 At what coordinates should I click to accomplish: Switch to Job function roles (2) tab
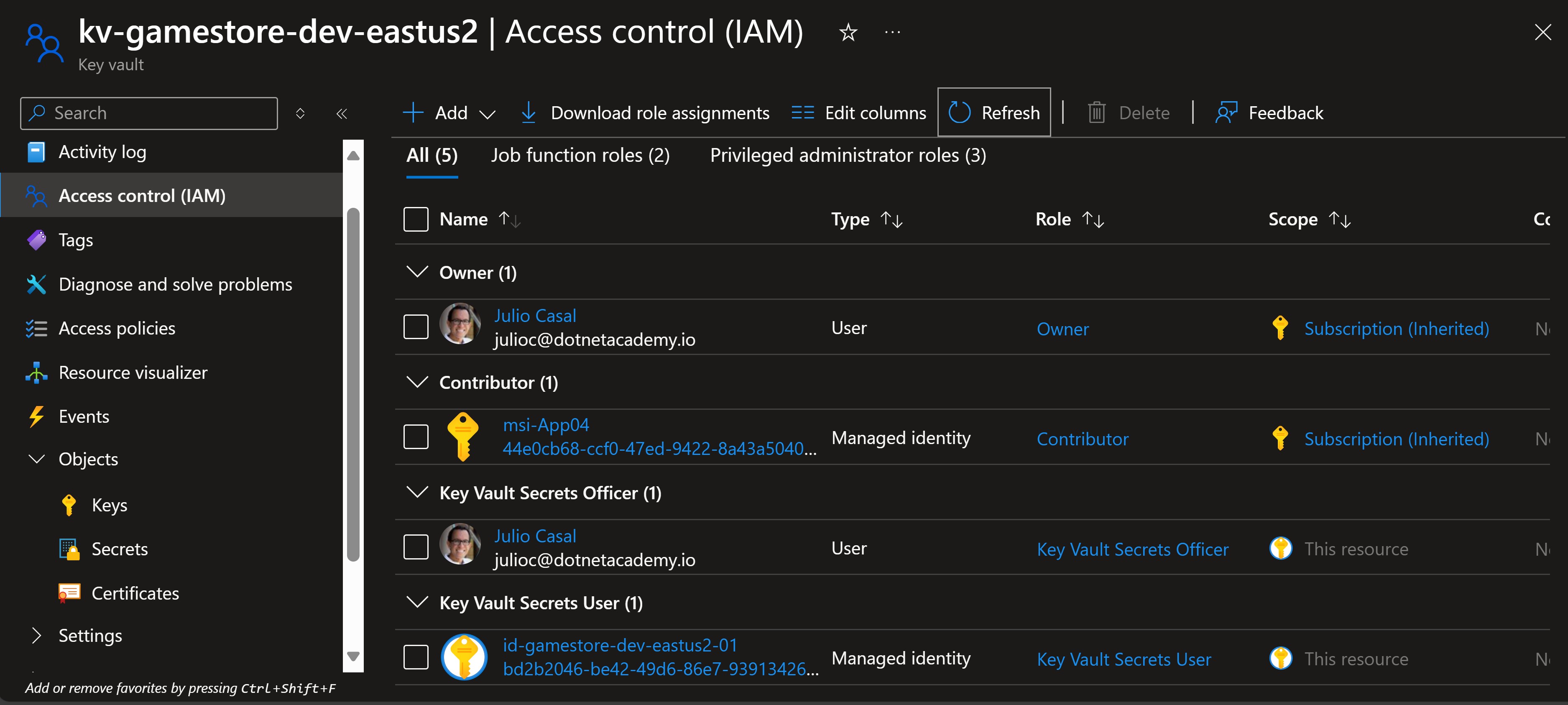pos(580,155)
